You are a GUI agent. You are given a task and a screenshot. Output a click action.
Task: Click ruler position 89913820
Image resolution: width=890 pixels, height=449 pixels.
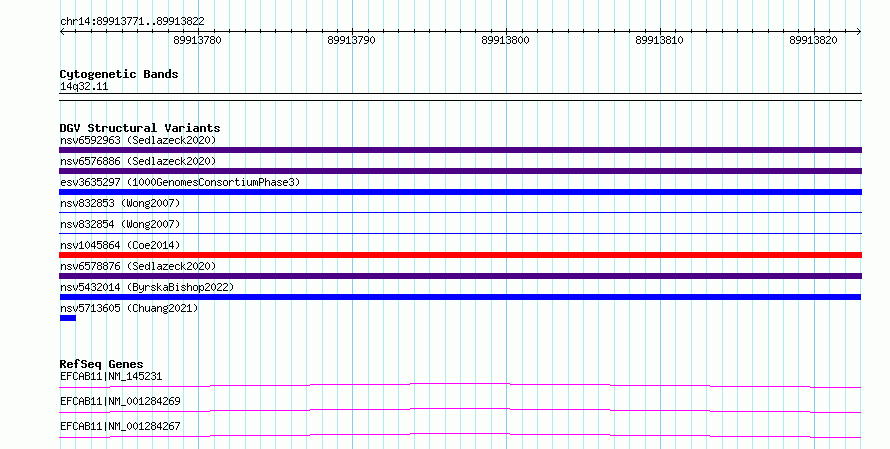[813, 40]
